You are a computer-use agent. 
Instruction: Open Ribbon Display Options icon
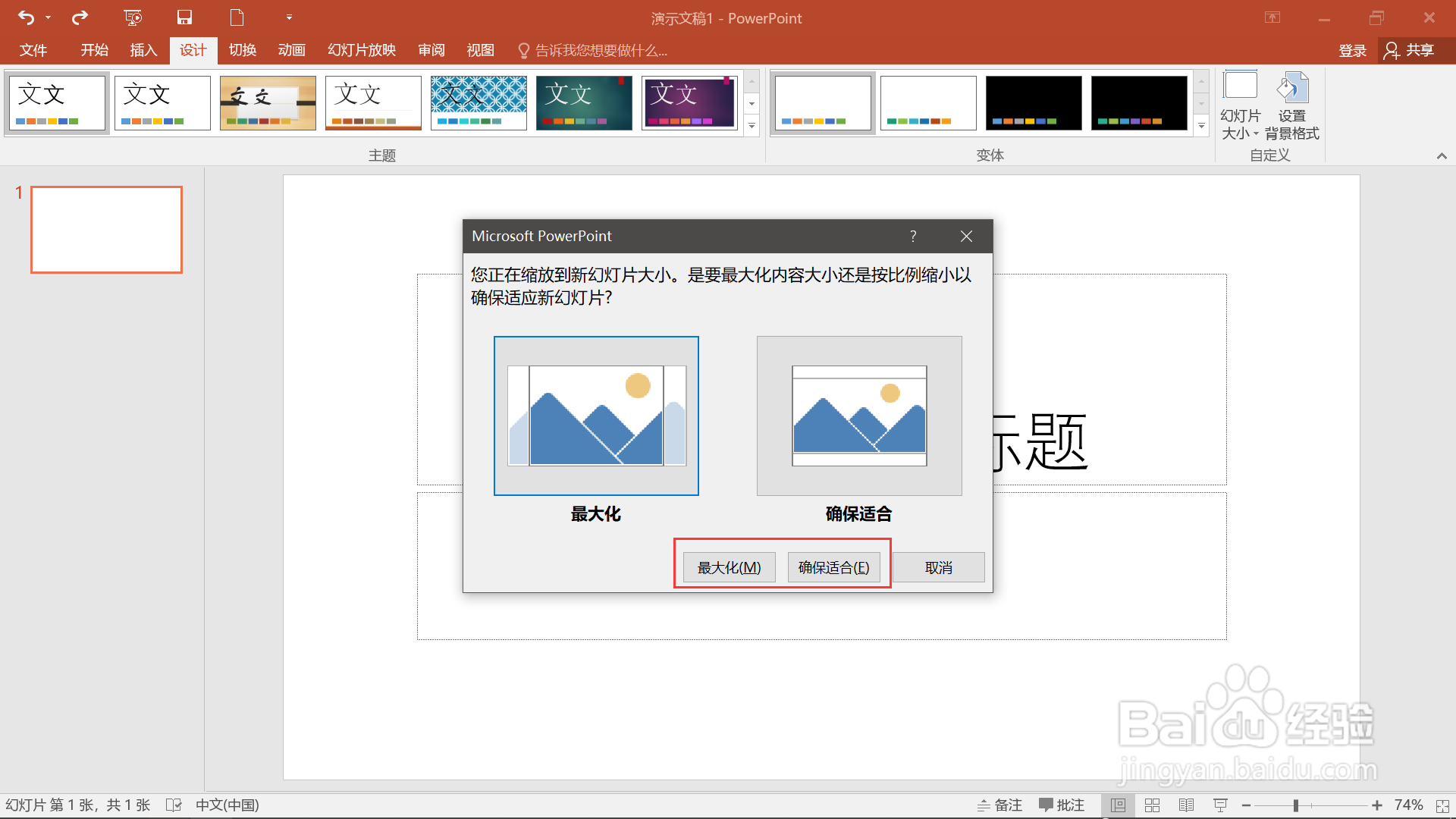coord(1272,17)
